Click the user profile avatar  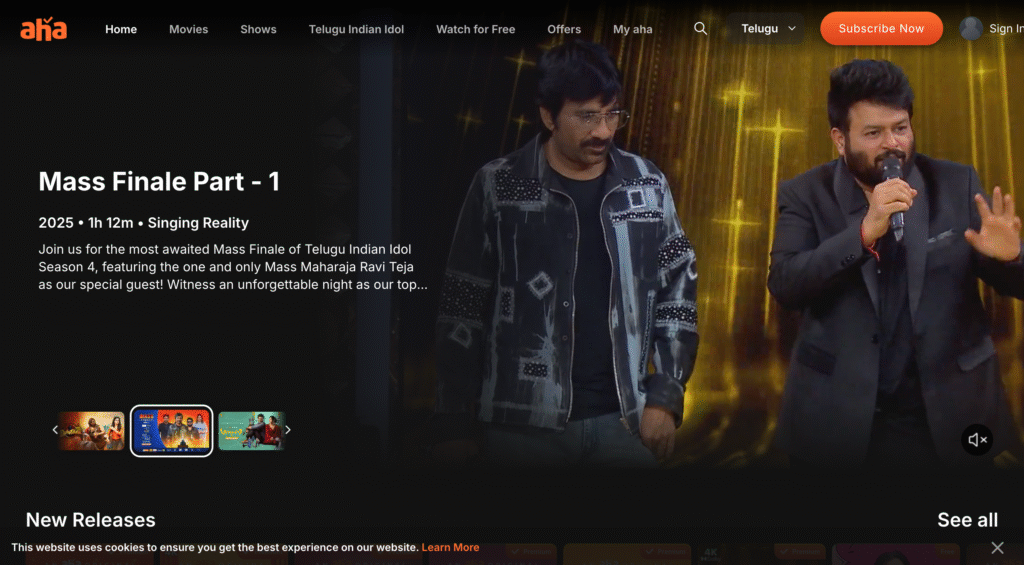pyautogui.click(x=971, y=29)
